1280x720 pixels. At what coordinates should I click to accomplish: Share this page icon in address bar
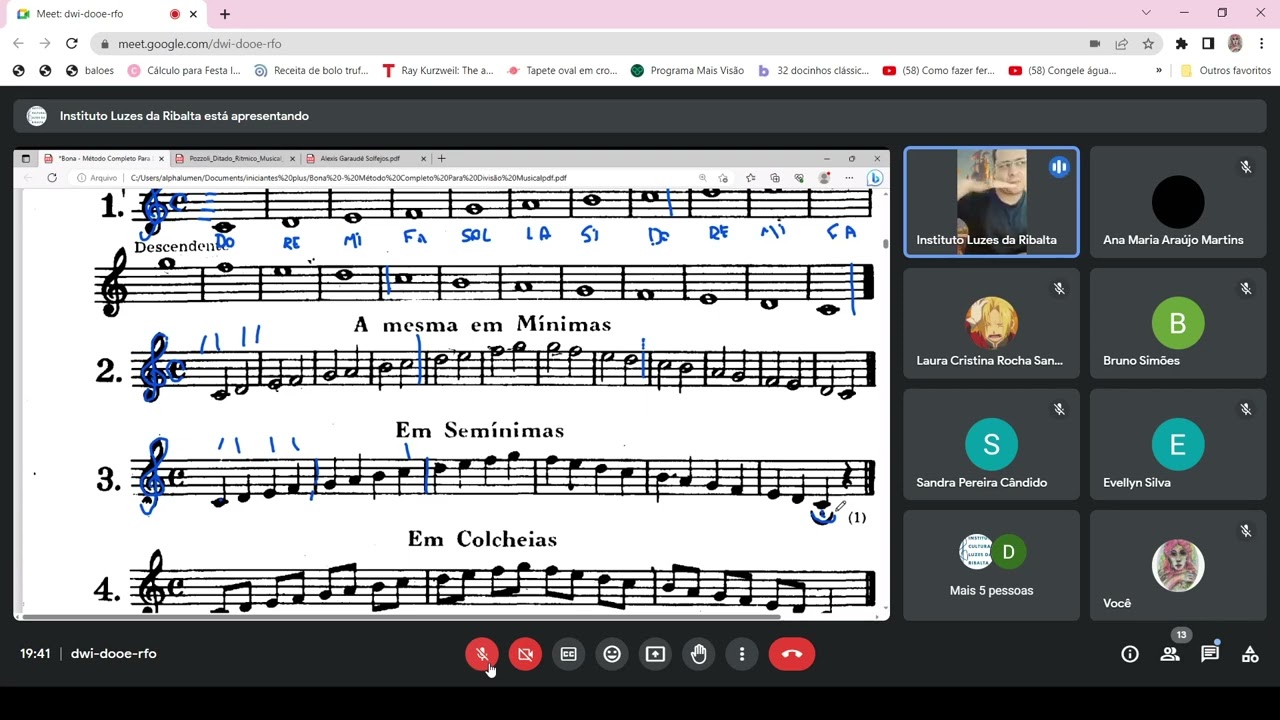coord(1122,44)
